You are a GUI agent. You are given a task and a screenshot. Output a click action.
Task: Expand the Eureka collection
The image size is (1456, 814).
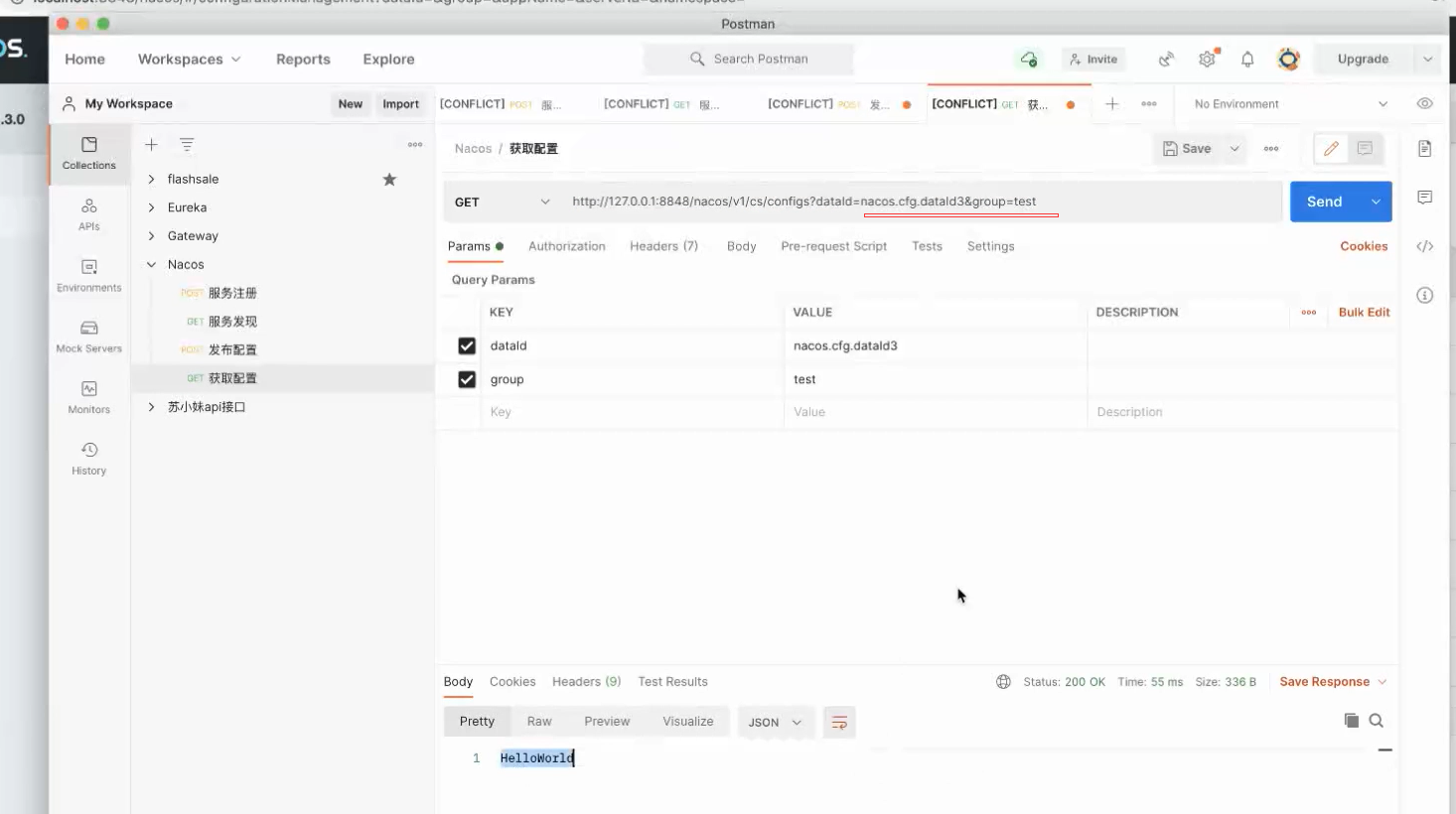[151, 207]
